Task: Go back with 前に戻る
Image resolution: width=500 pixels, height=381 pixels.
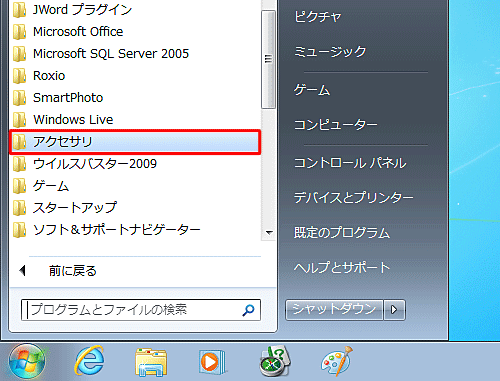Action: pyautogui.click(x=73, y=271)
